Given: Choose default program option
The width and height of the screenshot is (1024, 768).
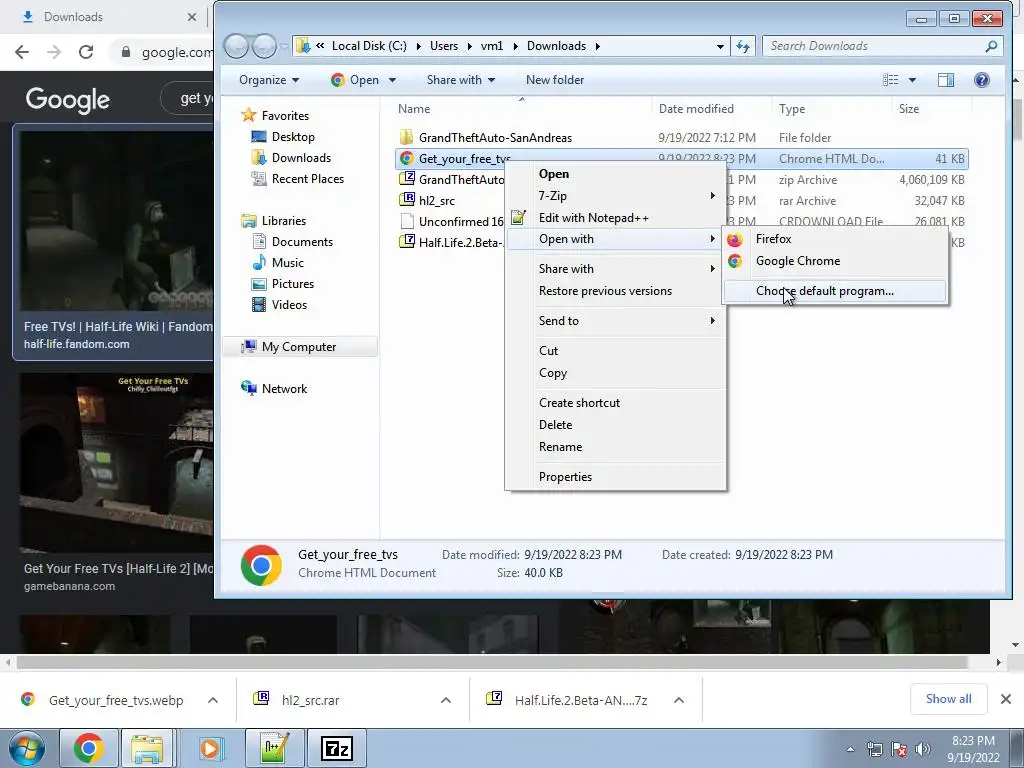Looking at the screenshot, I should click(x=835, y=291).
